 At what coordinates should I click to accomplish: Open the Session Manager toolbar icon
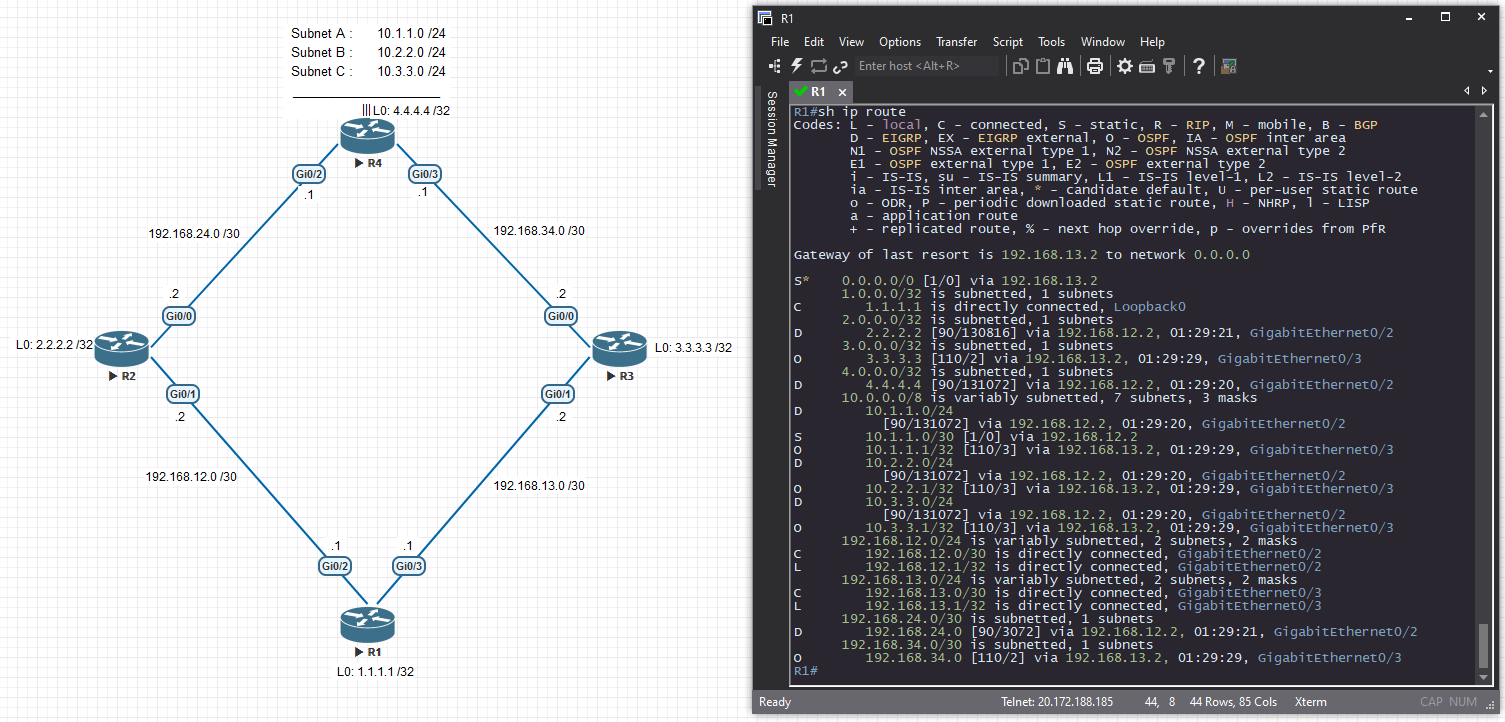[775, 66]
